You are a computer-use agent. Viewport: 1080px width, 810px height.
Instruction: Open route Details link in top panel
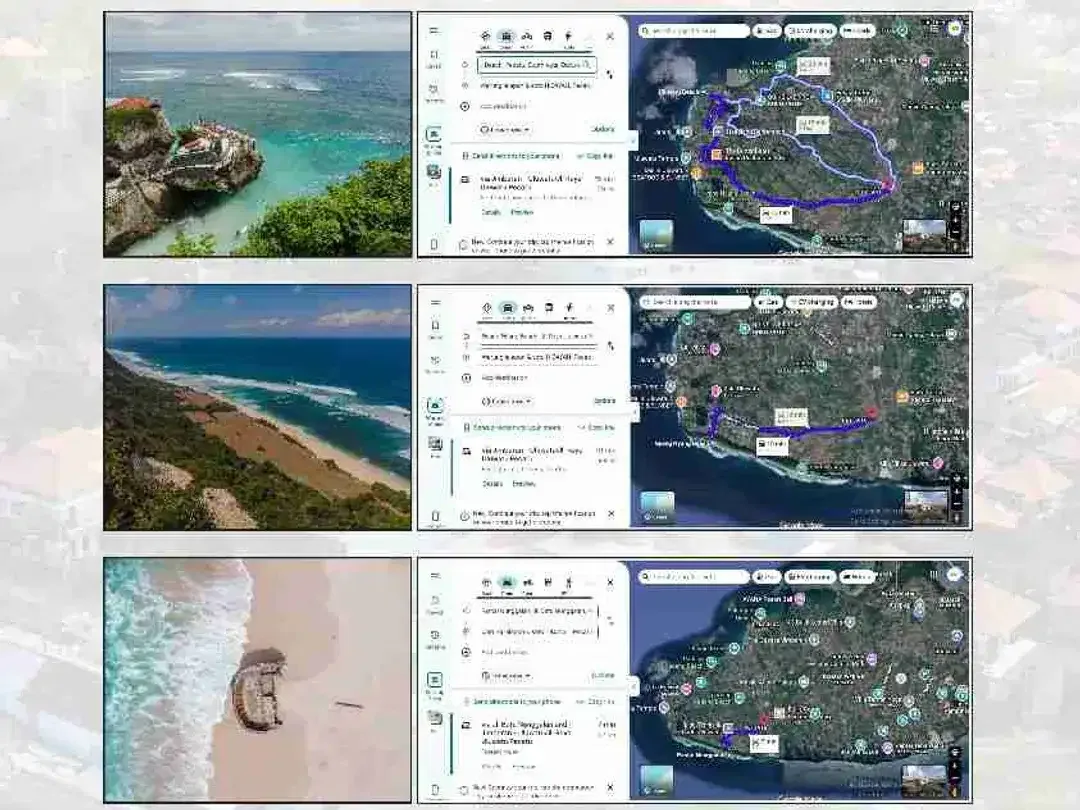[x=491, y=212]
